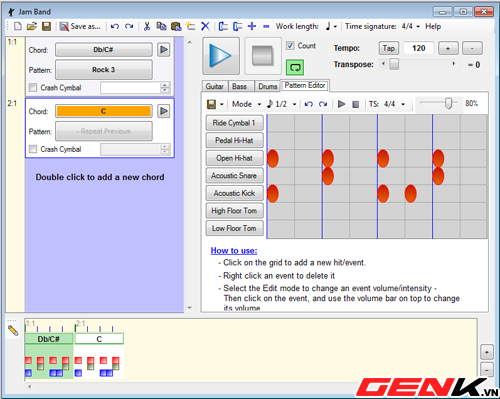Toggle the Count checkbox

pyautogui.click(x=290, y=46)
